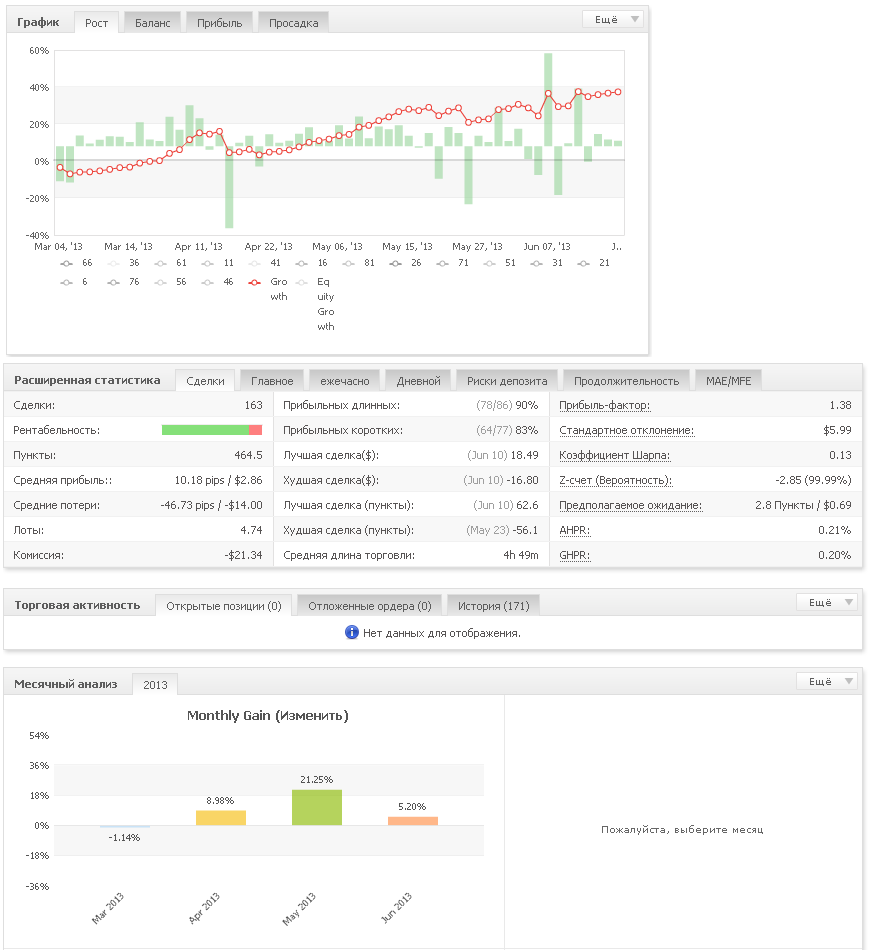This screenshot has width=869, height=950.
Task: Click the blue info icon
Action: (x=351, y=633)
